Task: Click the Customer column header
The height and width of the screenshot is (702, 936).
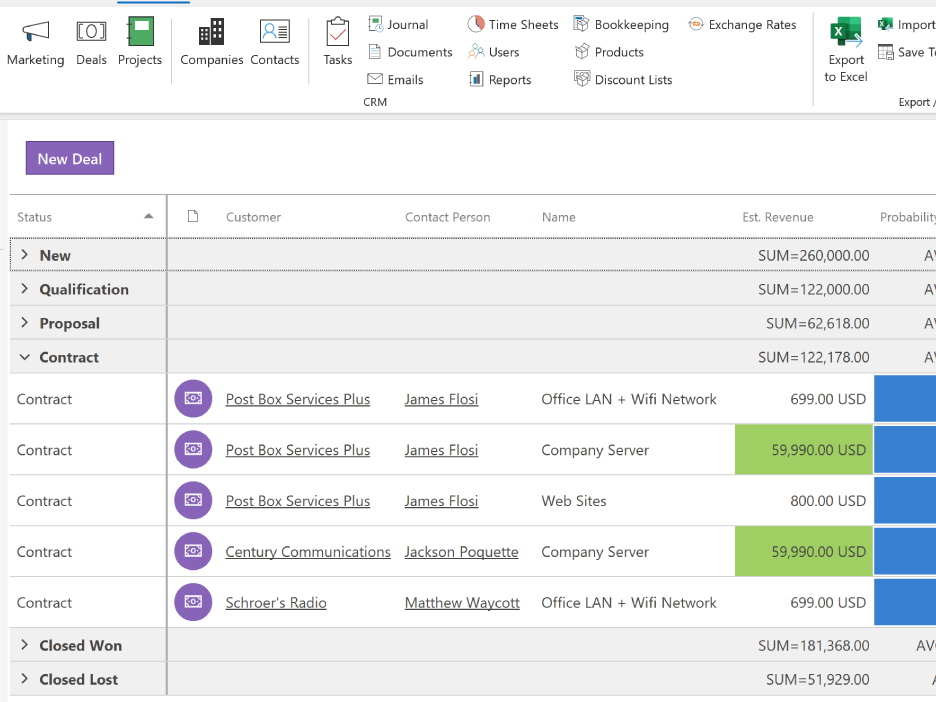Action: (253, 217)
